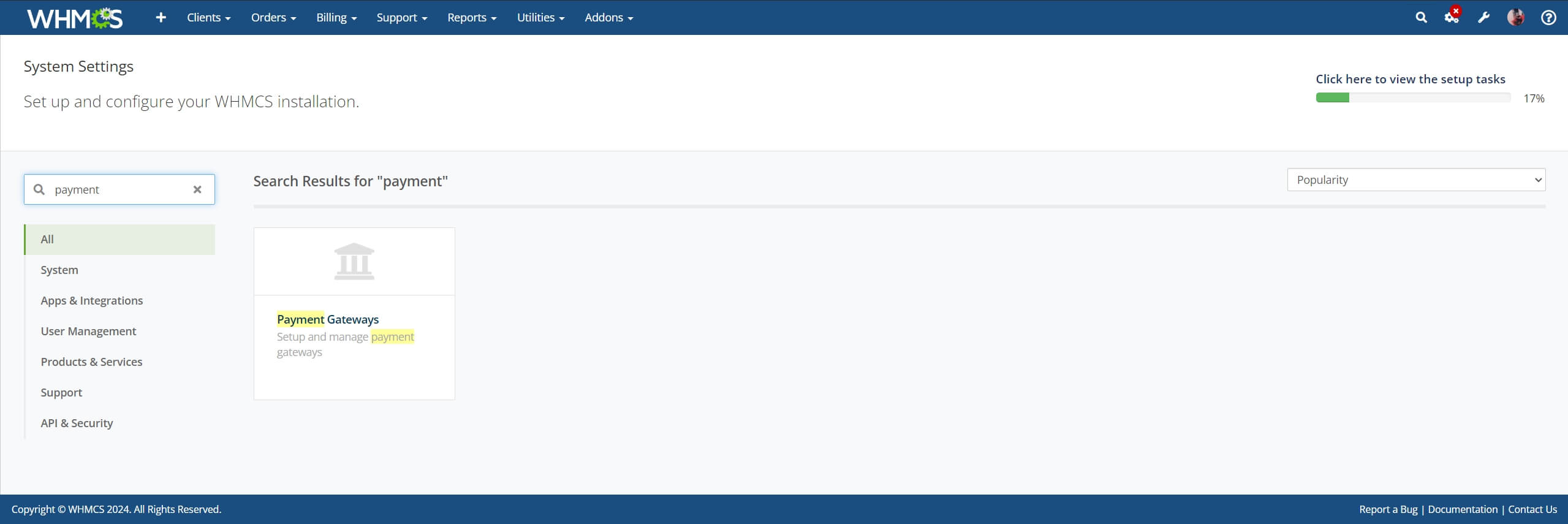Open the wrench configuration icon
1568x524 pixels.
(x=1483, y=18)
